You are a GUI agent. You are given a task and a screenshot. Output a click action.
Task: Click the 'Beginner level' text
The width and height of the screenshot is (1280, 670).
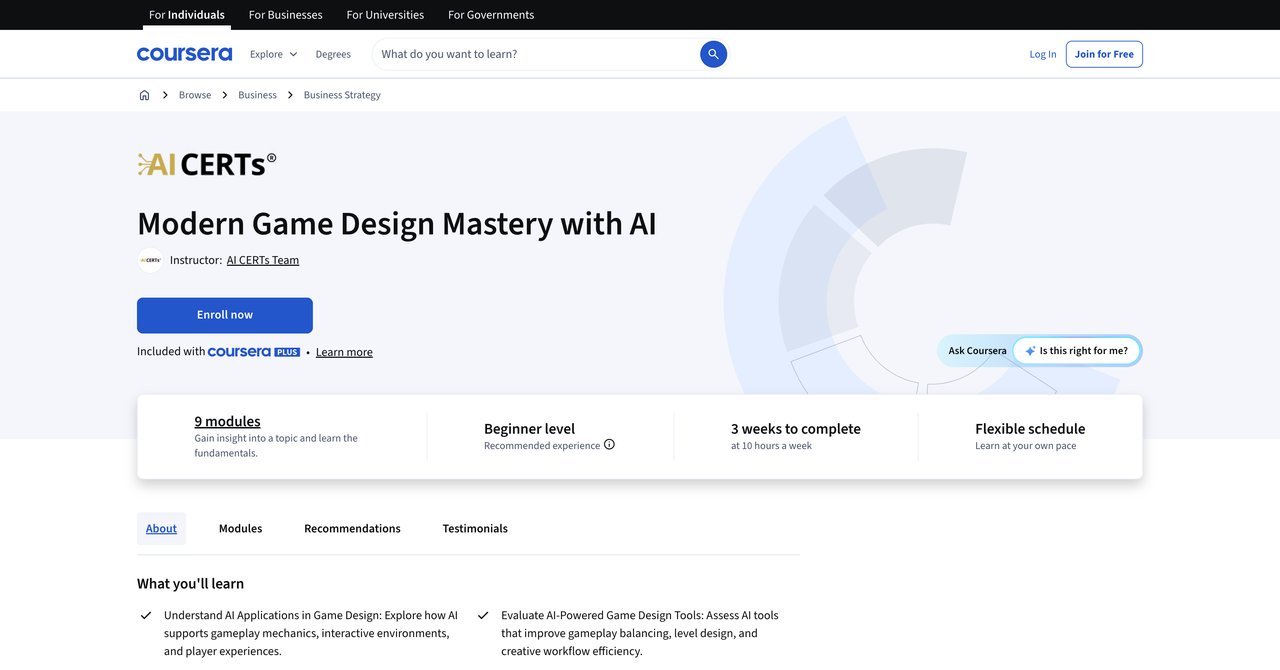coord(529,428)
